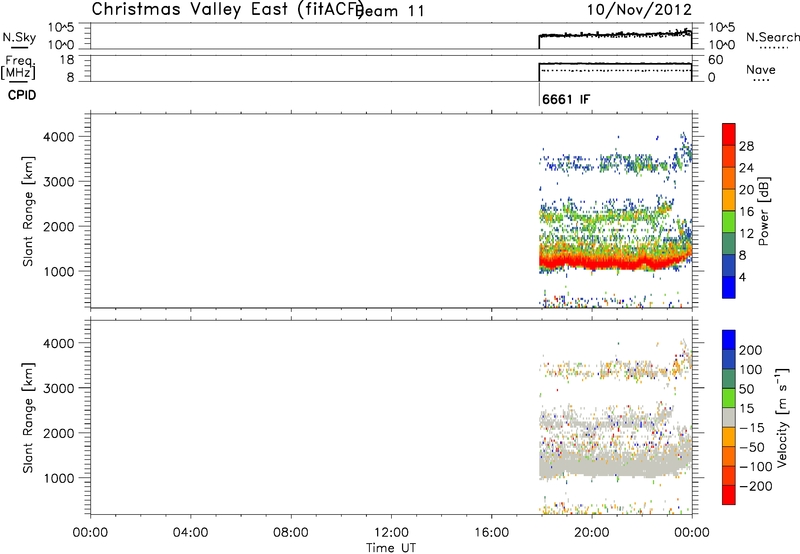
Task: Click the Time UT axis title
Action: [391, 548]
